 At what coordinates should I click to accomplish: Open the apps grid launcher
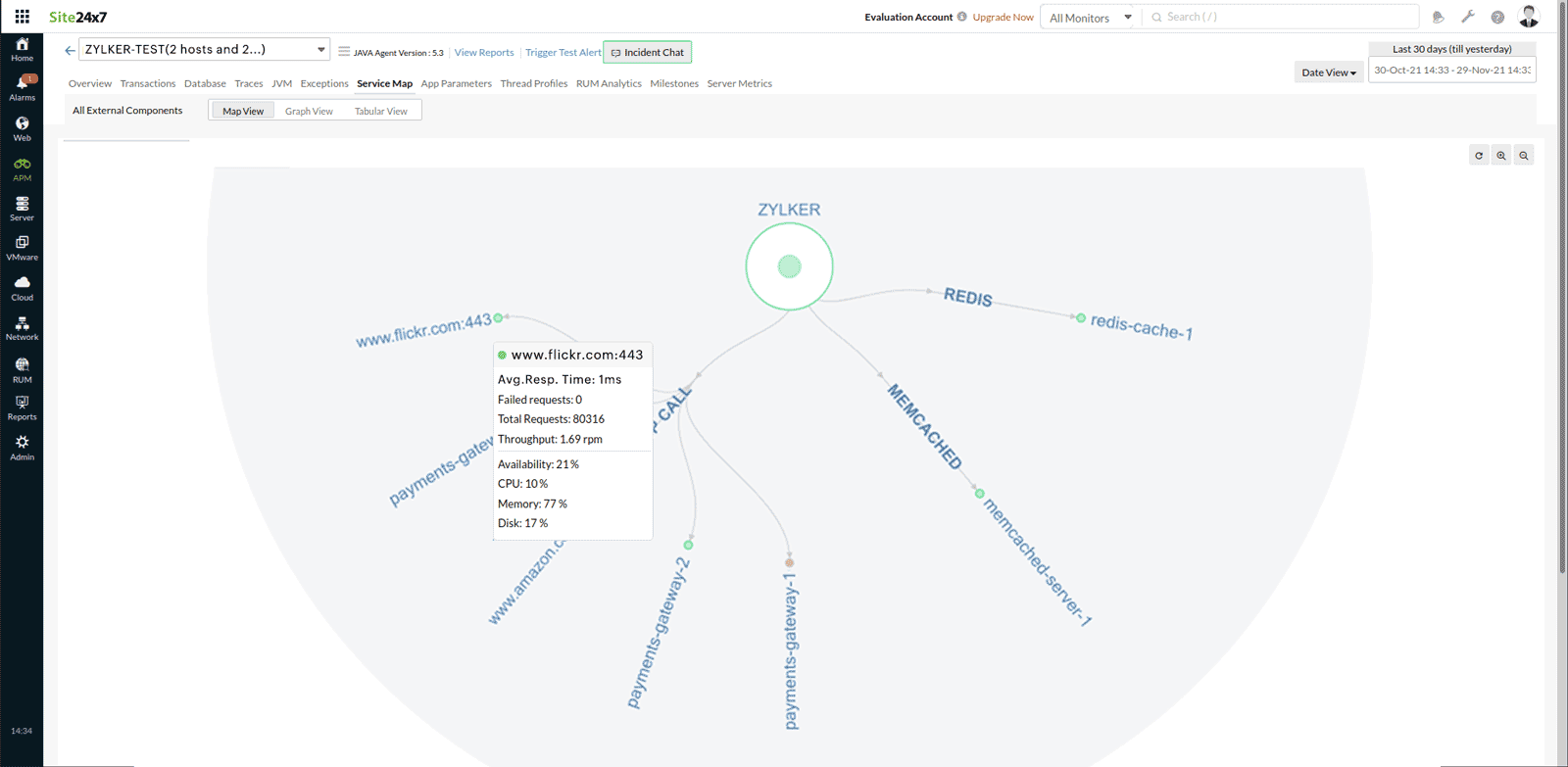click(x=22, y=17)
